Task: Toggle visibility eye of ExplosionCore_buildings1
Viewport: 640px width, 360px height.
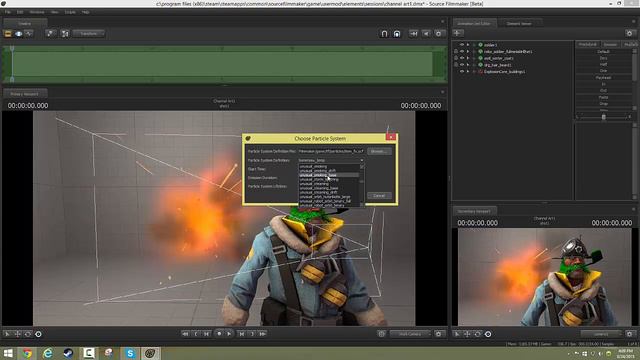Action: tap(462, 71)
